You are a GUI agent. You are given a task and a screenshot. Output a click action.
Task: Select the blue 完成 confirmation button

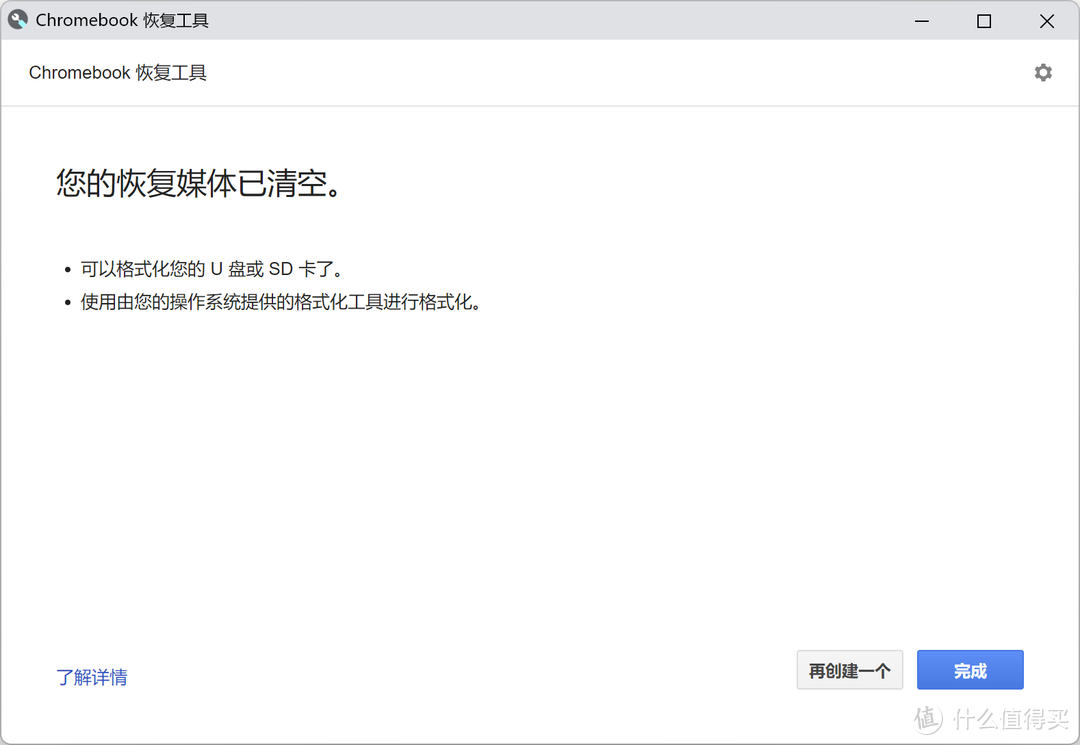click(970, 669)
